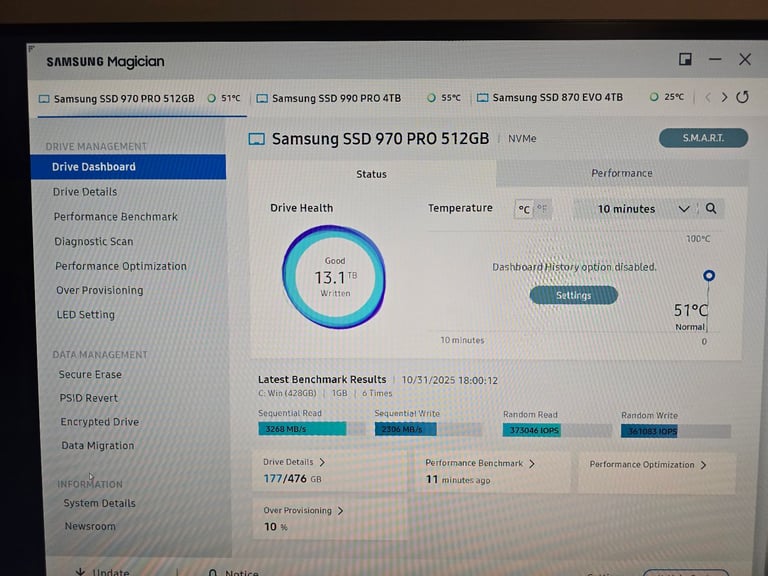Select the Samsung SSD 870 EVO 4TB tab
Screen dimensions: 768x576
pyautogui.click(x=583, y=97)
